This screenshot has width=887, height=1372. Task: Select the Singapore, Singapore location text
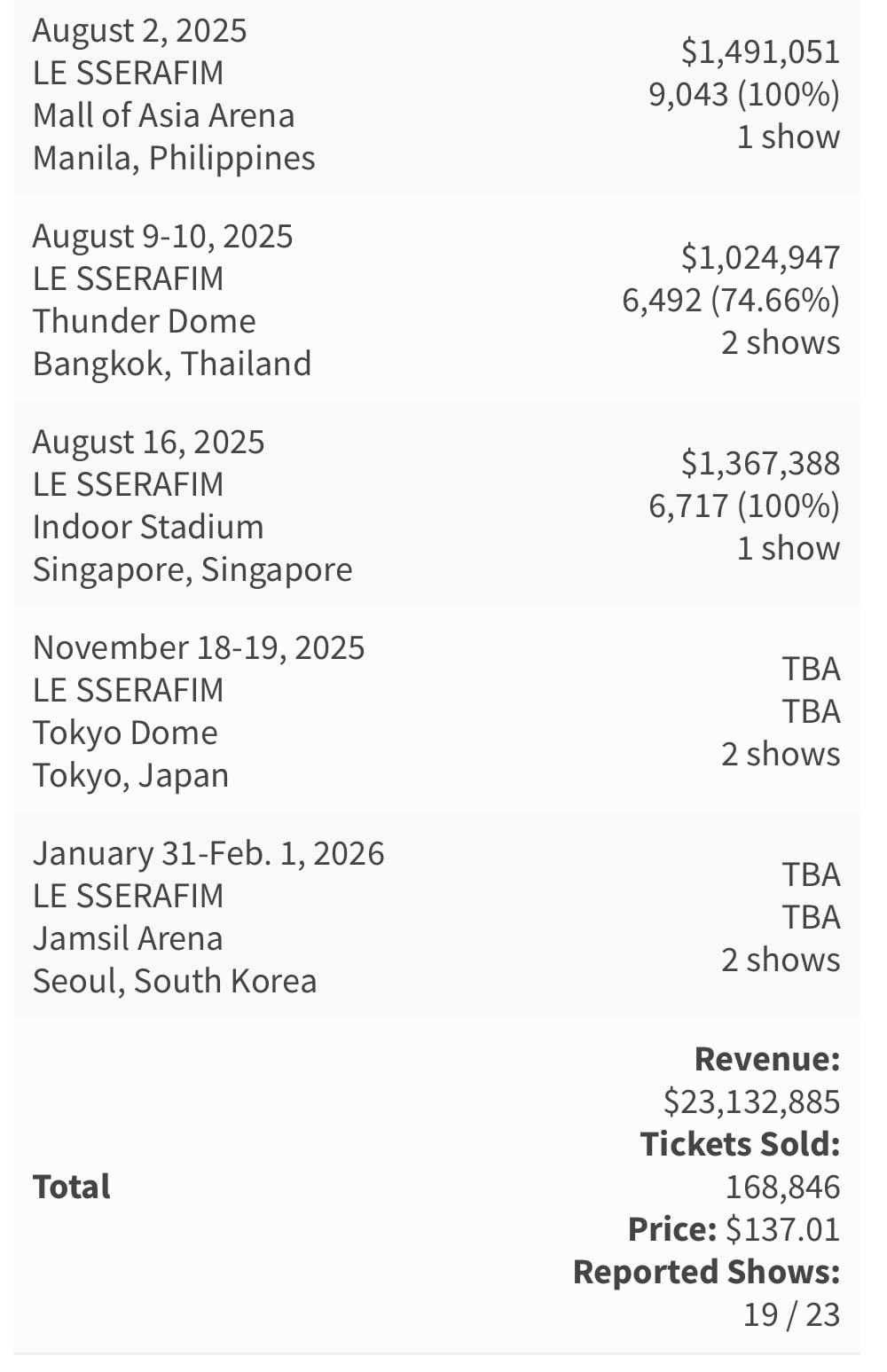[x=192, y=570]
